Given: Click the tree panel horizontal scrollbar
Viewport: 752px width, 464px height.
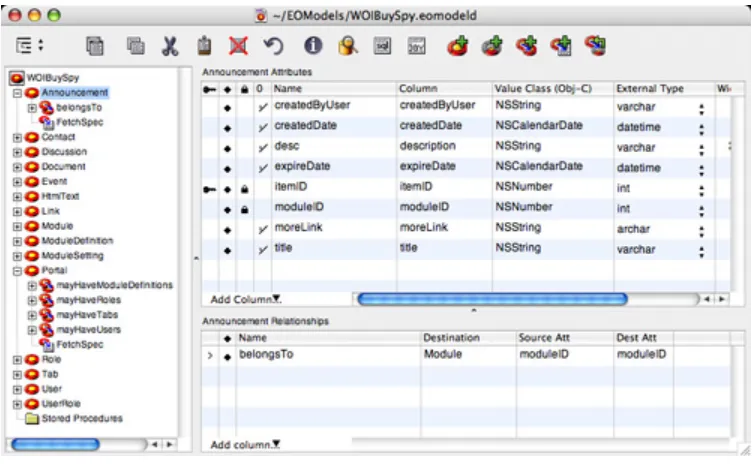Looking at the screenshot, I should pos(55,445).
